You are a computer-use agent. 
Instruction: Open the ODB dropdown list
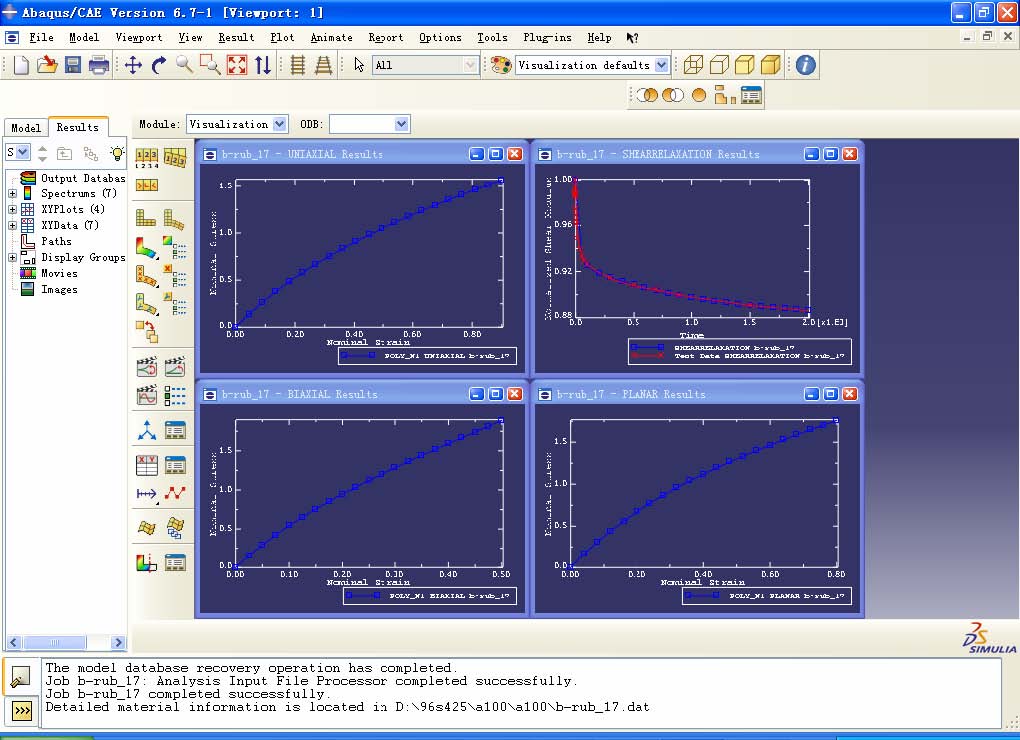click(401, 124)
